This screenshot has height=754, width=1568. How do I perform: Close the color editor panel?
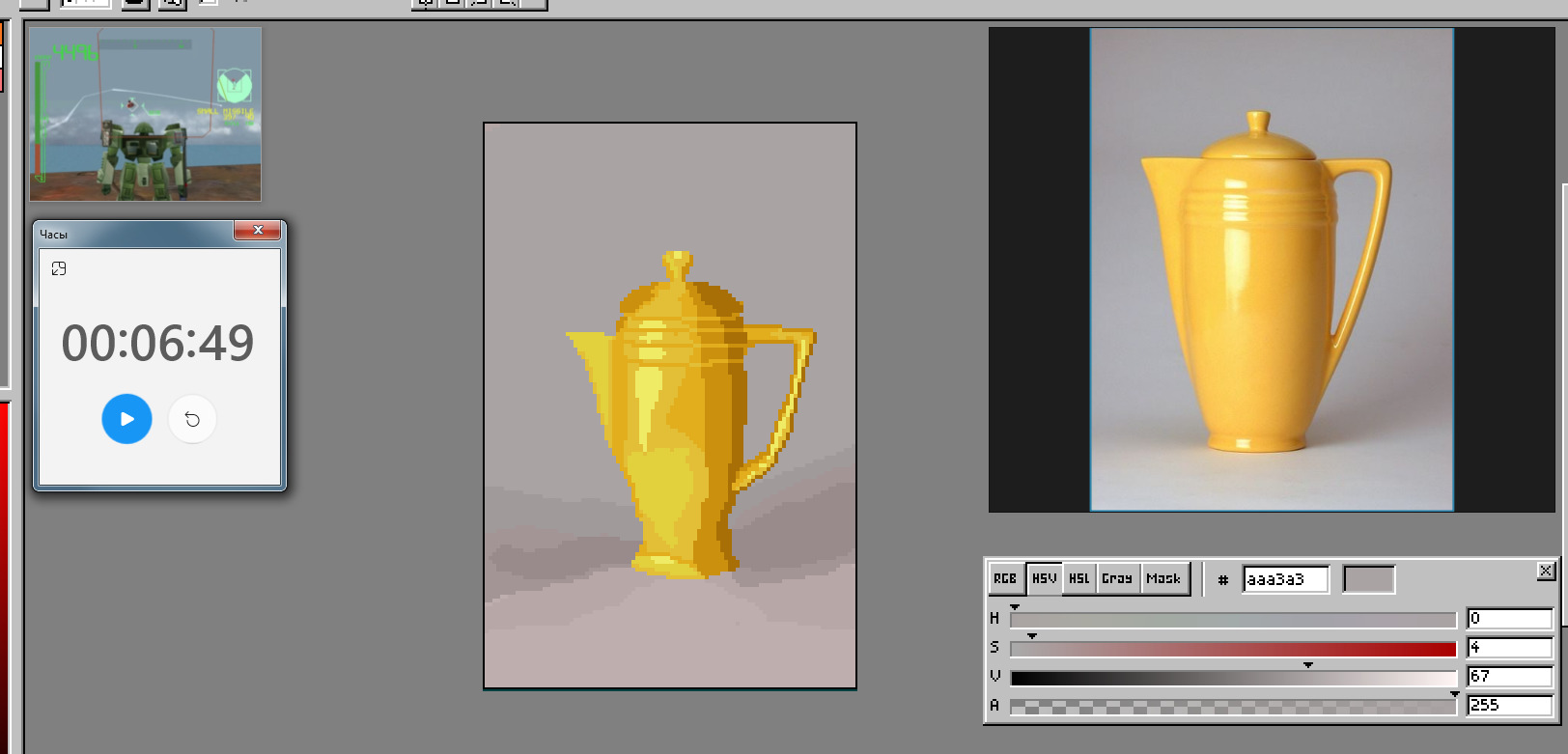[x=1545, y=571]
